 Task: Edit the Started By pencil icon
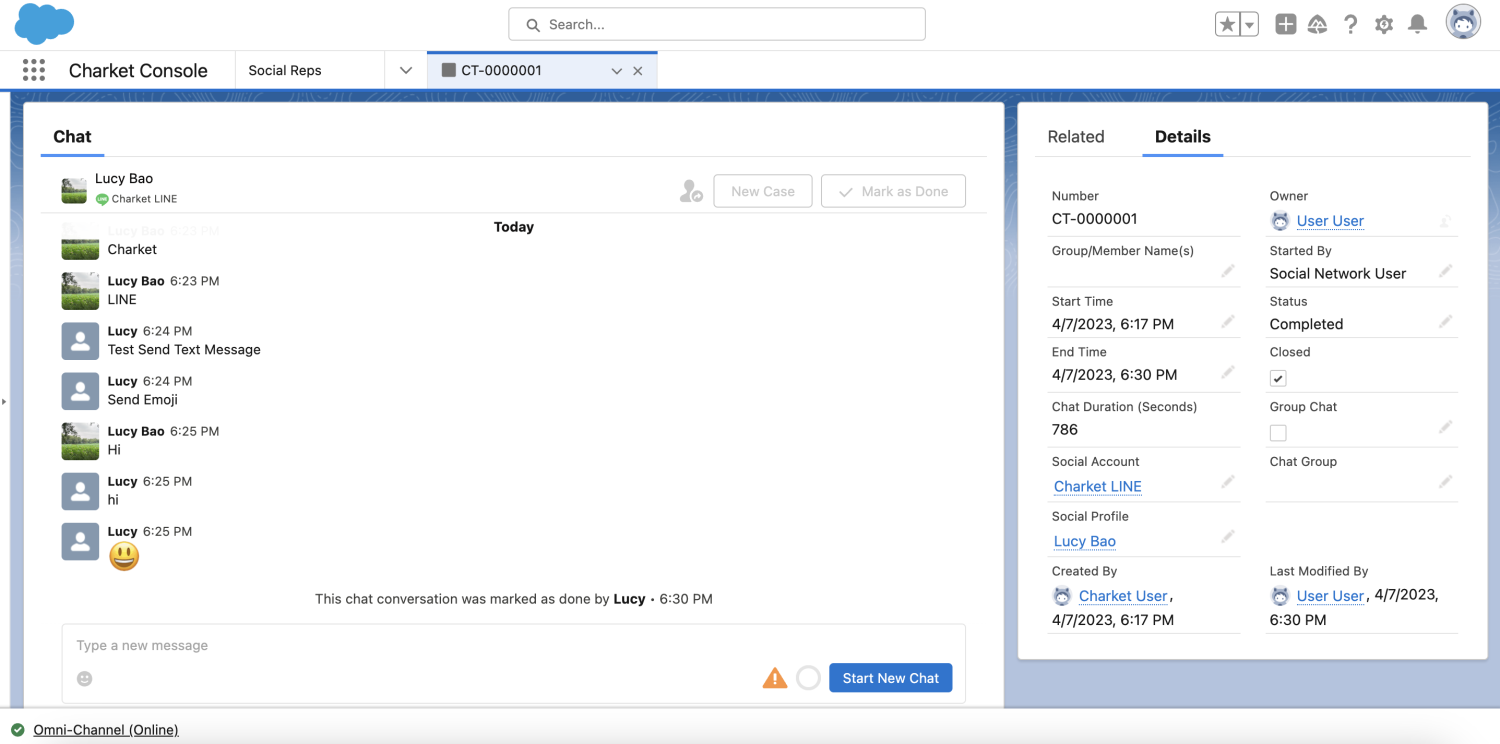[x=1446, y=271]
